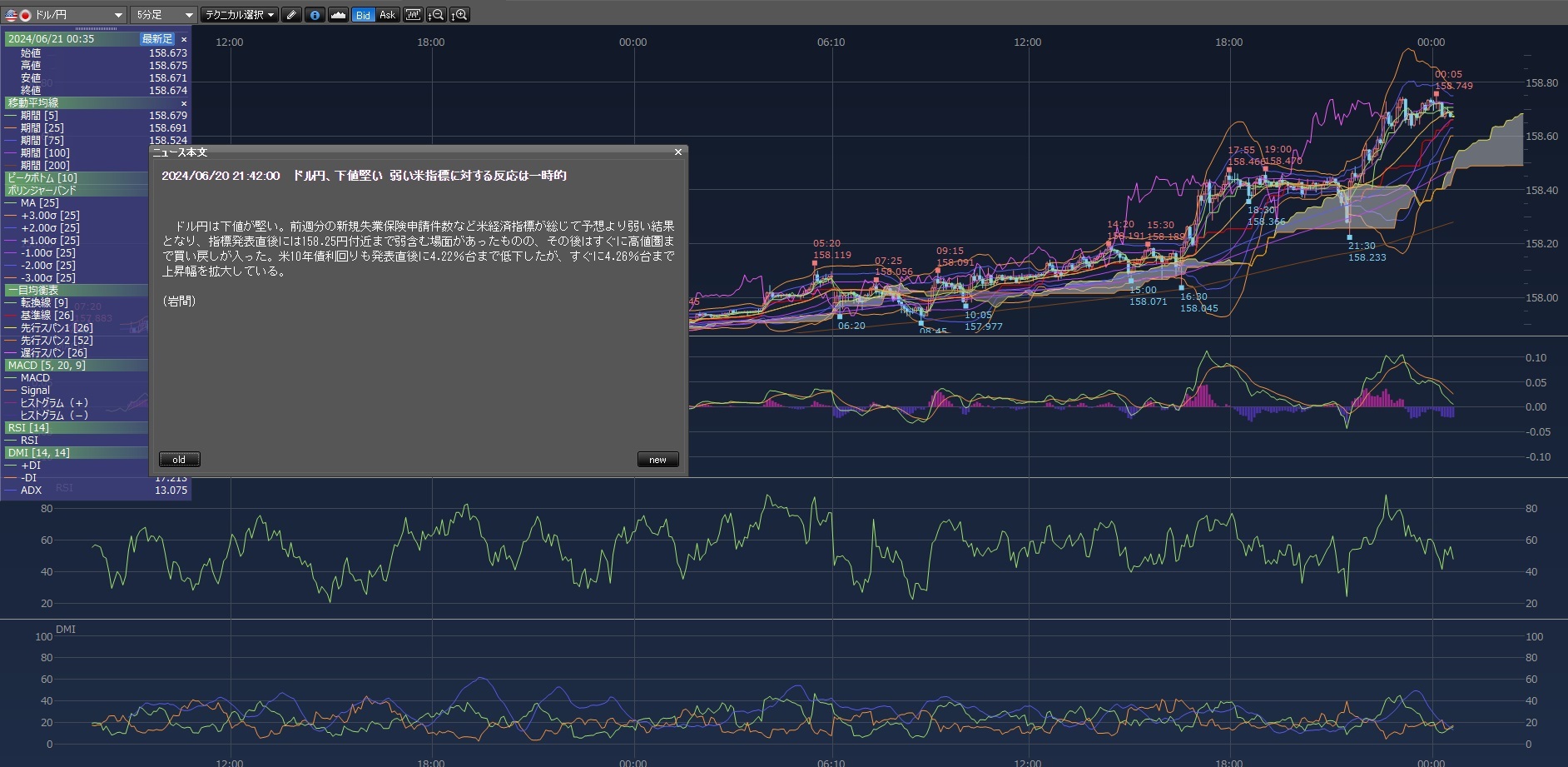The width and height of the screenshot is (1568, 767).
Task: Click the area chart type icon
Action: 338,15
